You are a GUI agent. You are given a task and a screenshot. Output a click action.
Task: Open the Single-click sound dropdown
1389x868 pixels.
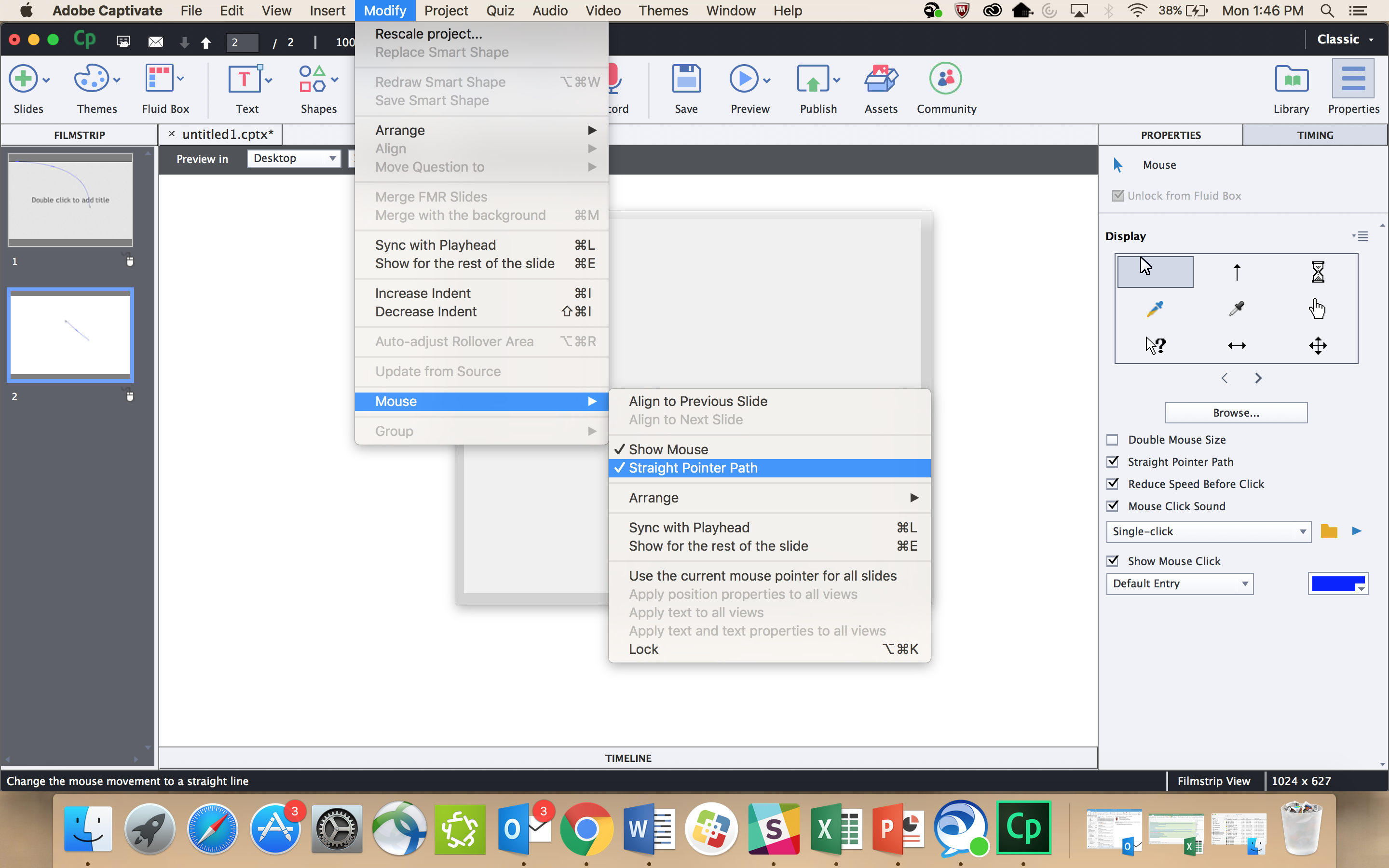[x=1208, y=531]
